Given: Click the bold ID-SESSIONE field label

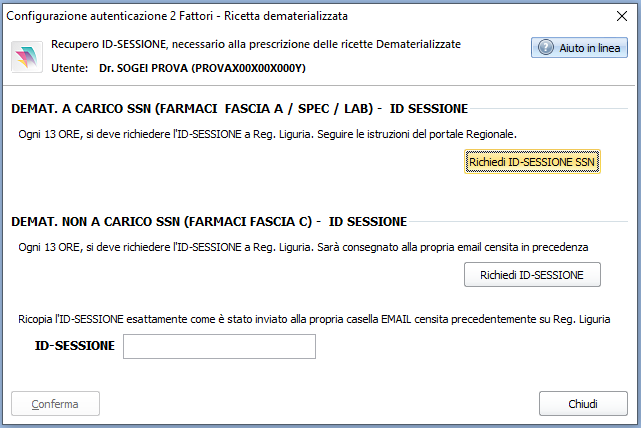Looking at the screenshot, I should (75, 346).
